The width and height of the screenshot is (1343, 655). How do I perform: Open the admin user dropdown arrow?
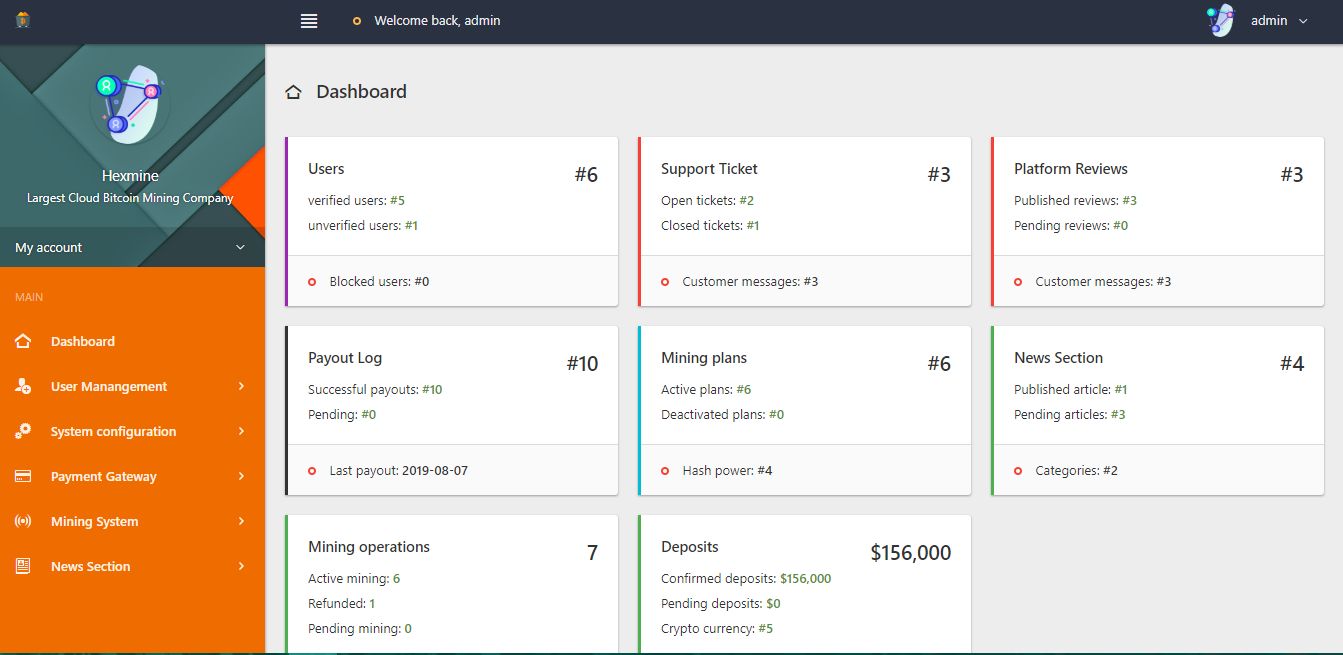coord(1303,21)
